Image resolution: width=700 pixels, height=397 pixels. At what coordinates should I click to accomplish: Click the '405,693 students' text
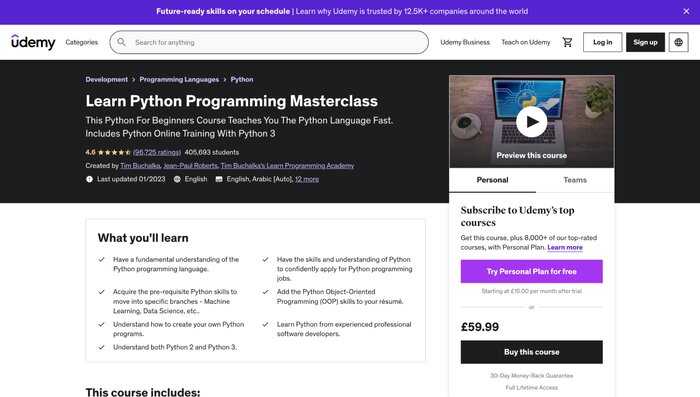tap(212, 152)
